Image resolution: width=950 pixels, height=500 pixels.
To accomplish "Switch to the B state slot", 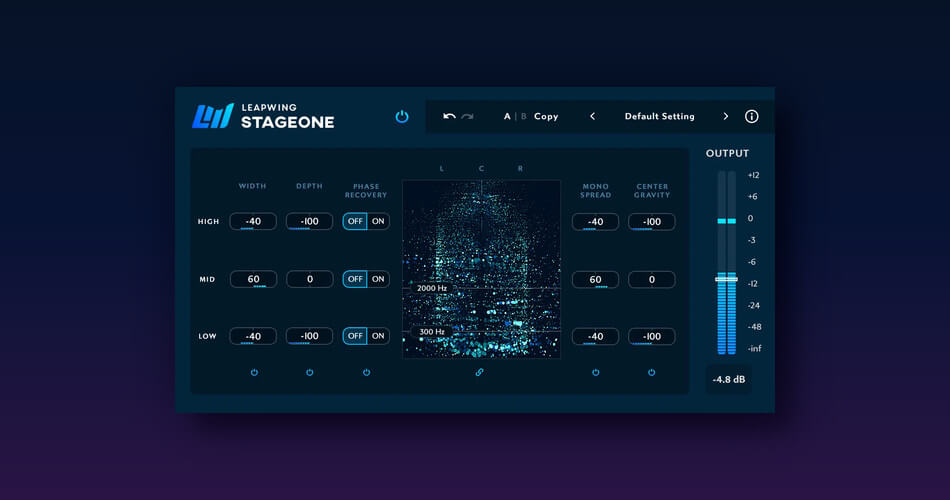I will point(522,116).
